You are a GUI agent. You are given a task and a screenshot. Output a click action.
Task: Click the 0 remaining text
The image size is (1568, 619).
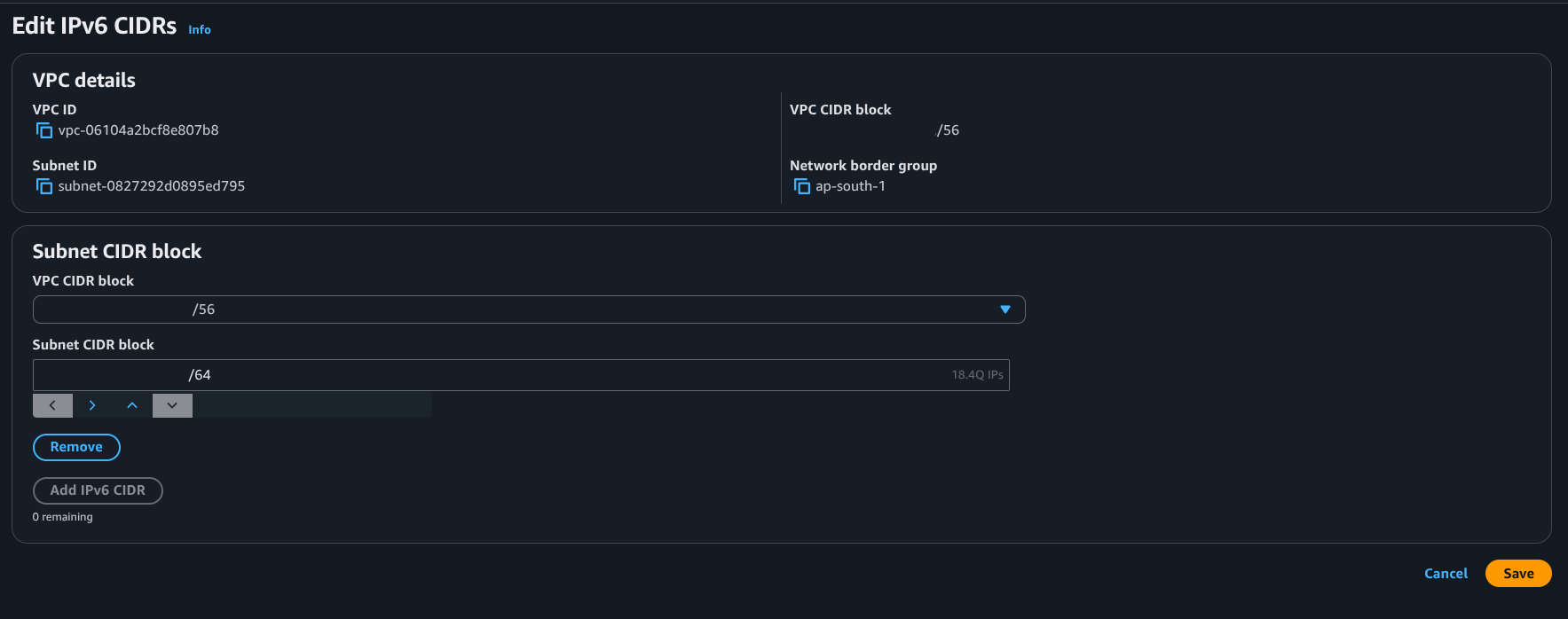tap(63, 517)
